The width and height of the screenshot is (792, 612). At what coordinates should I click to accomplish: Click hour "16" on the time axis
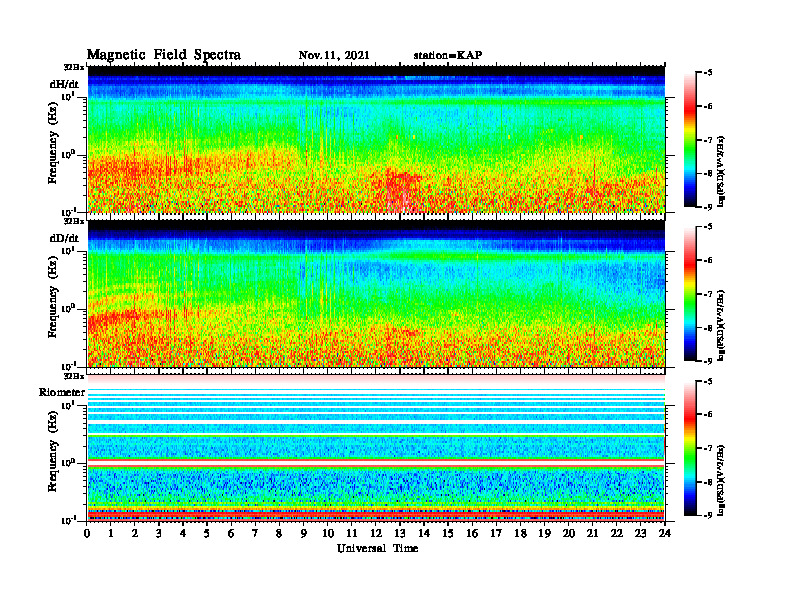tap(472, 533)
